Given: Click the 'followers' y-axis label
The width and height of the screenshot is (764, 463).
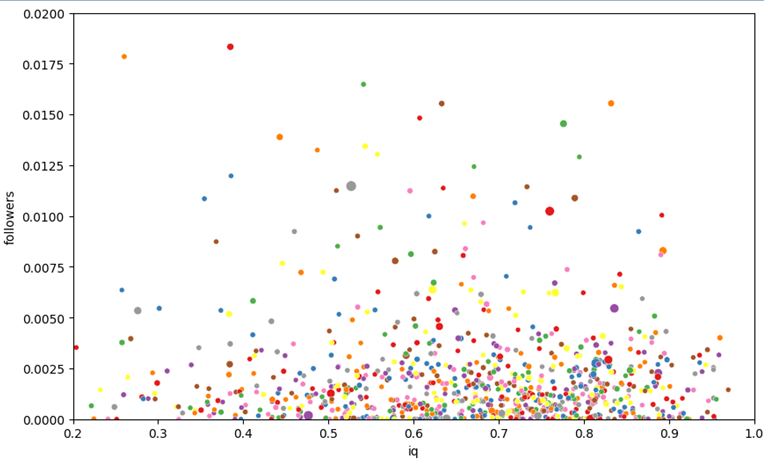Looking at the screenshot, I should [x=9, y=217].
